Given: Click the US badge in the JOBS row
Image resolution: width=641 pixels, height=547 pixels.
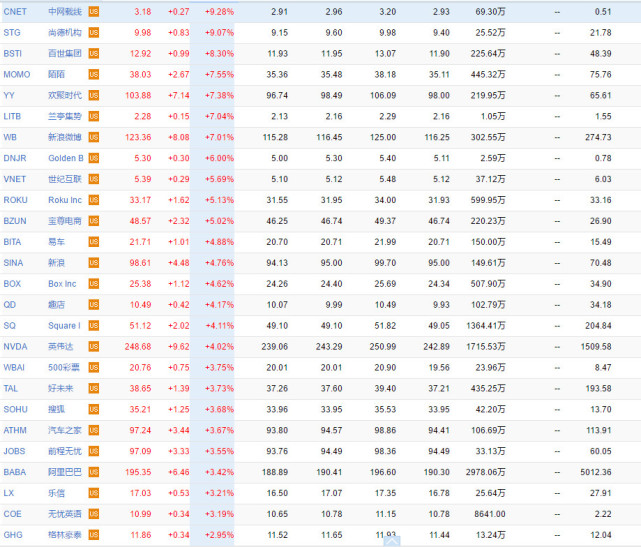Looking at the screenshot, I should point(94,451).
